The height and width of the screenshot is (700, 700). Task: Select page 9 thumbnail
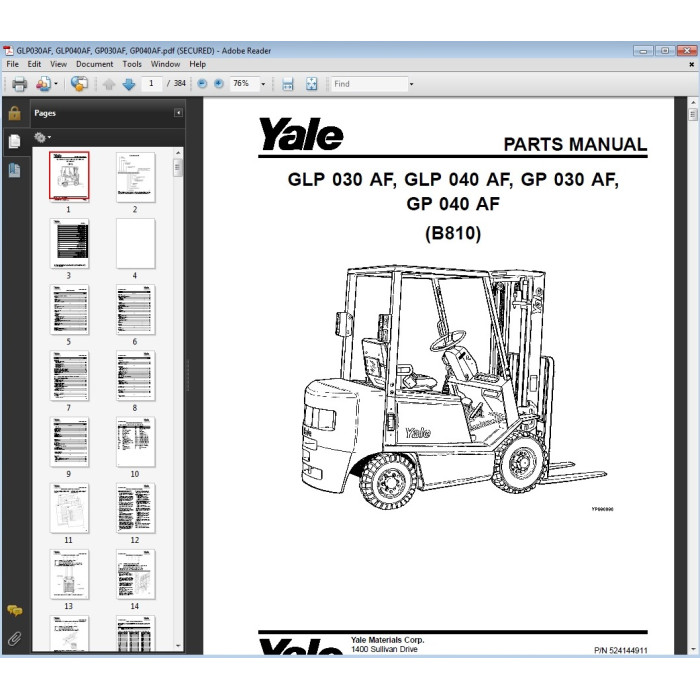(x=69, y=442)
